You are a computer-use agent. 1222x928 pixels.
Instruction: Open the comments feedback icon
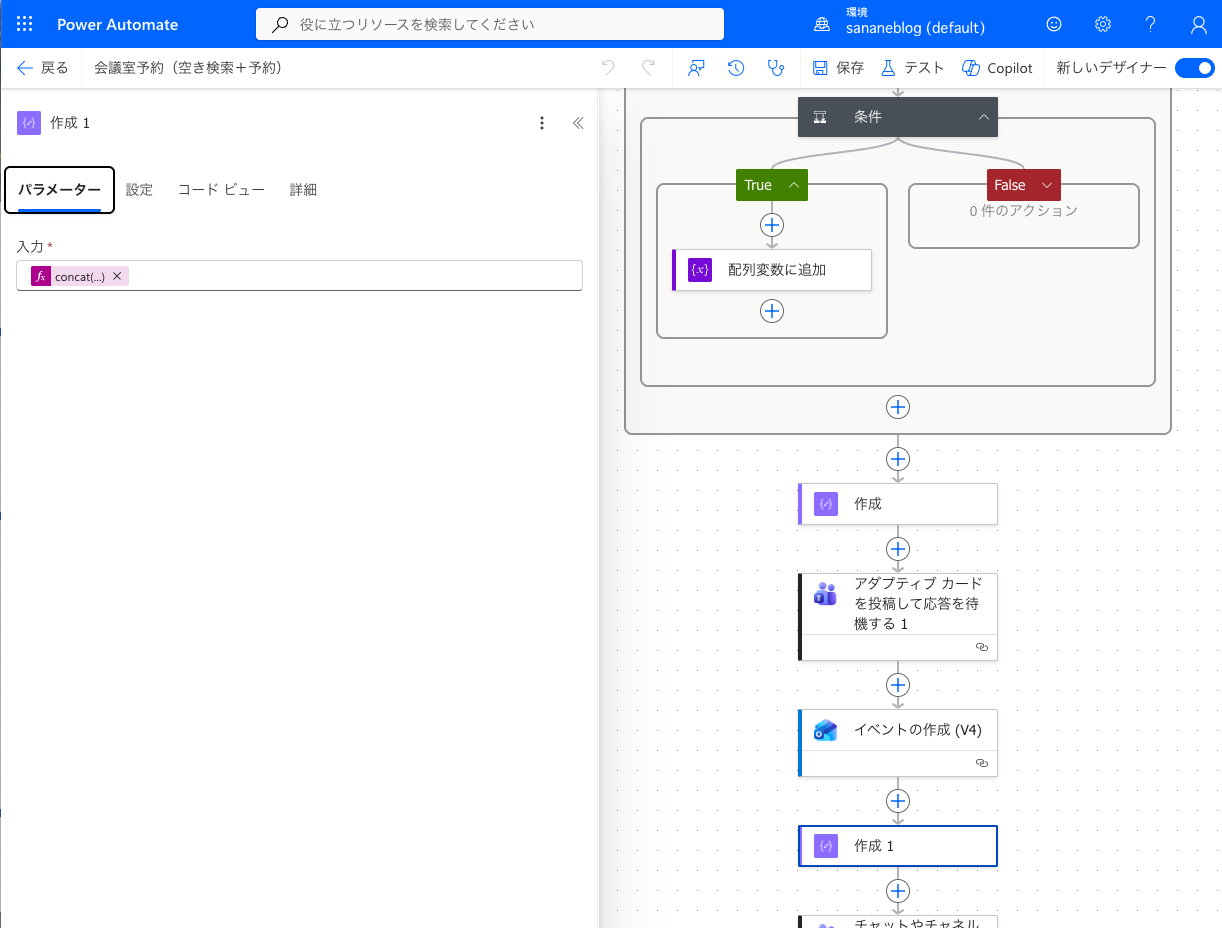[x=697, y=68]
